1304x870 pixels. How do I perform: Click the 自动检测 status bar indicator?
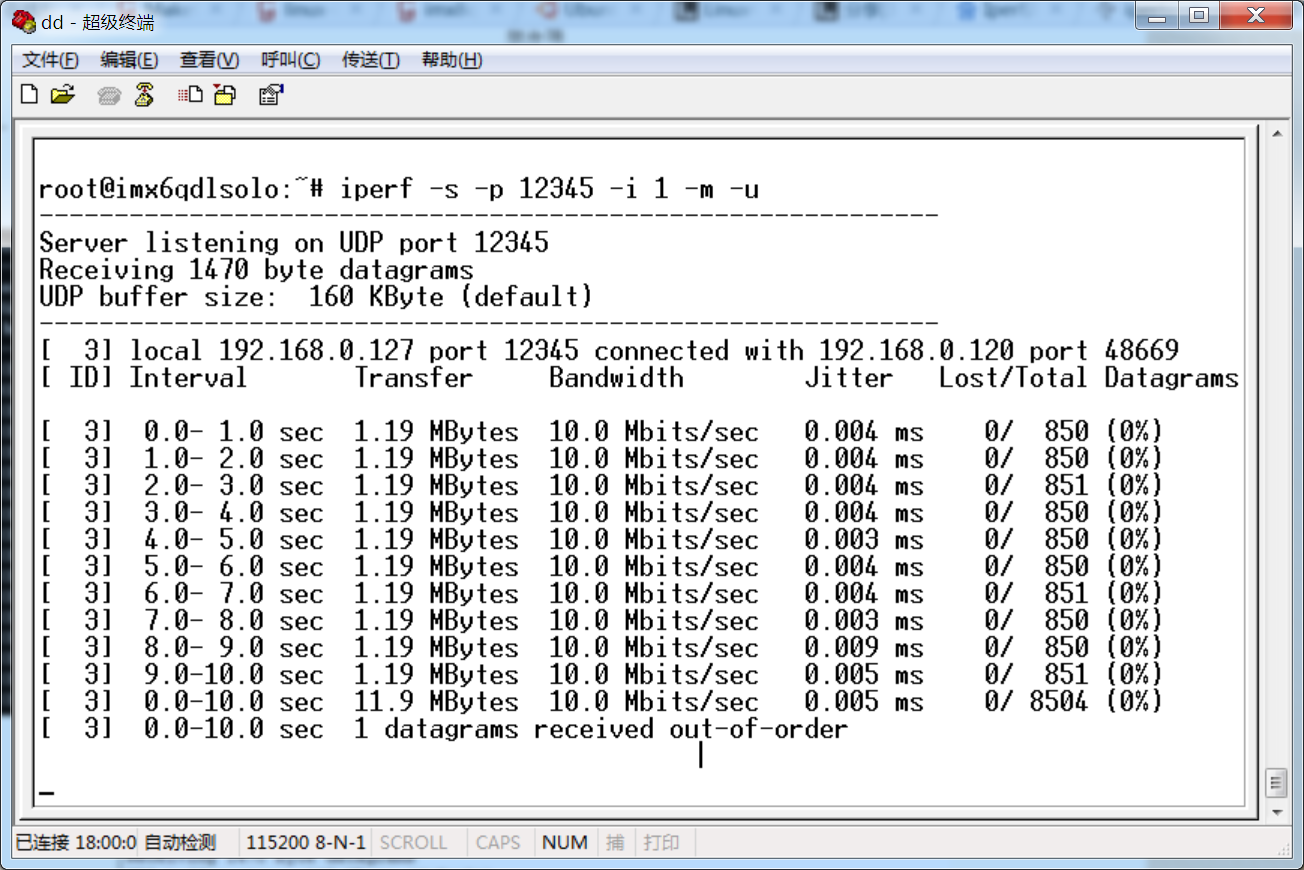(x=179, y=842)
